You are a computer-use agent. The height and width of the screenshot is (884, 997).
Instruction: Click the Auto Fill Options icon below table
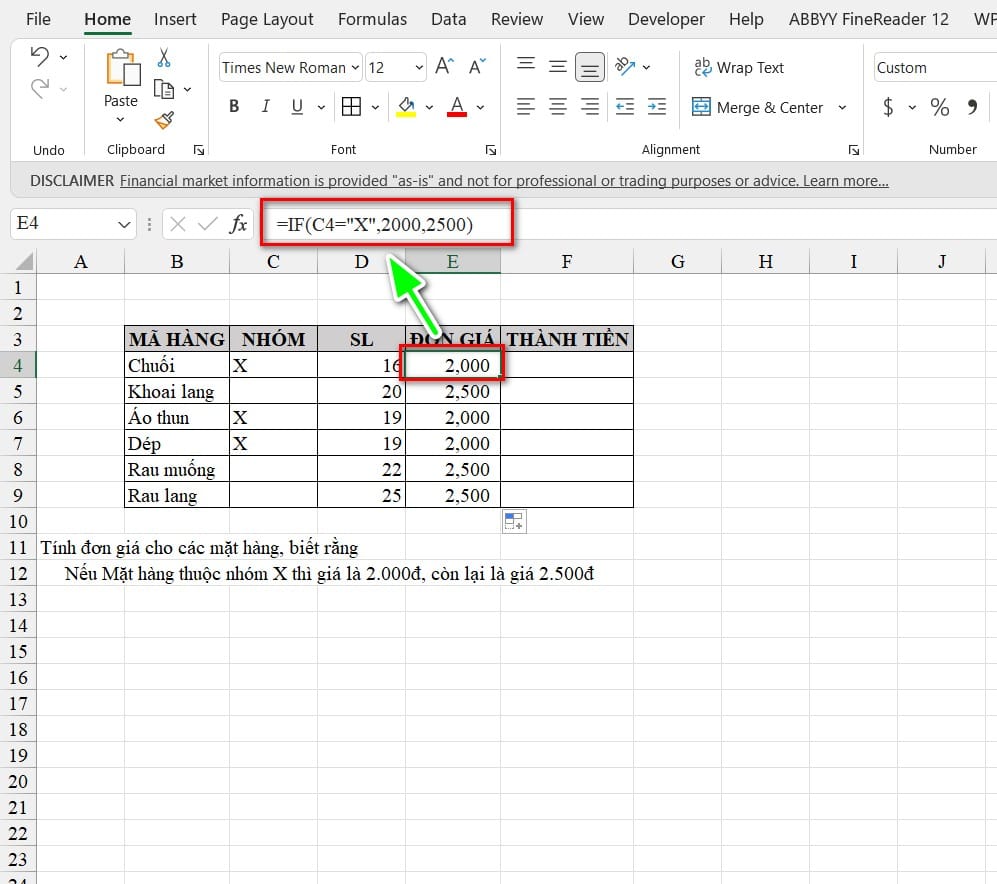pyautogui.click(x=514, y=521)
